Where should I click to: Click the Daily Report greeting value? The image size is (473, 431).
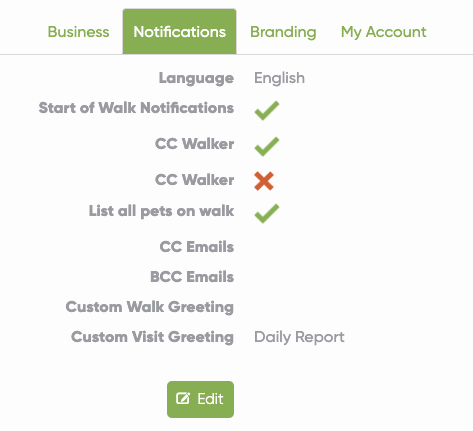299,337
